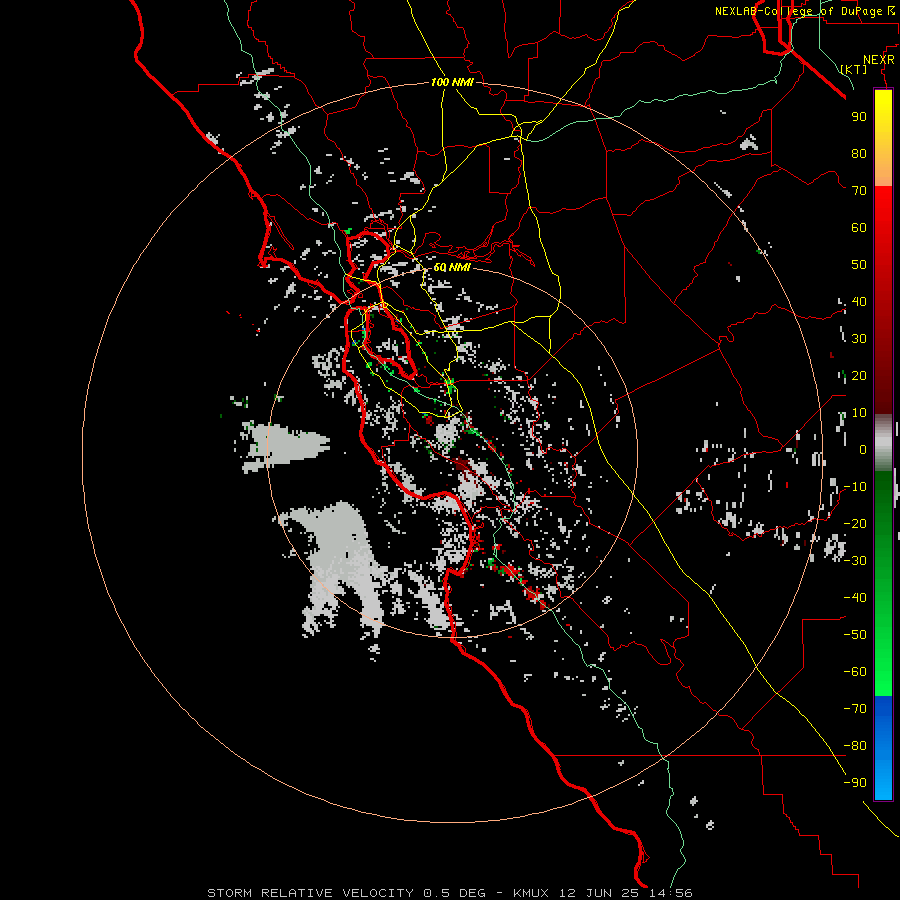Click the -80 value on the velocity scale
The height and width of the screenshot is (900, 900).
tap(855, 746)
